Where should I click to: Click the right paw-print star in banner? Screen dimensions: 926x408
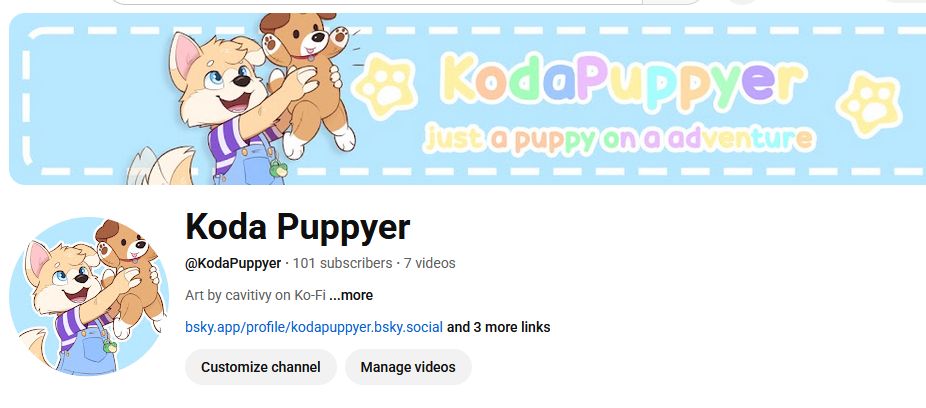[870, 105]
